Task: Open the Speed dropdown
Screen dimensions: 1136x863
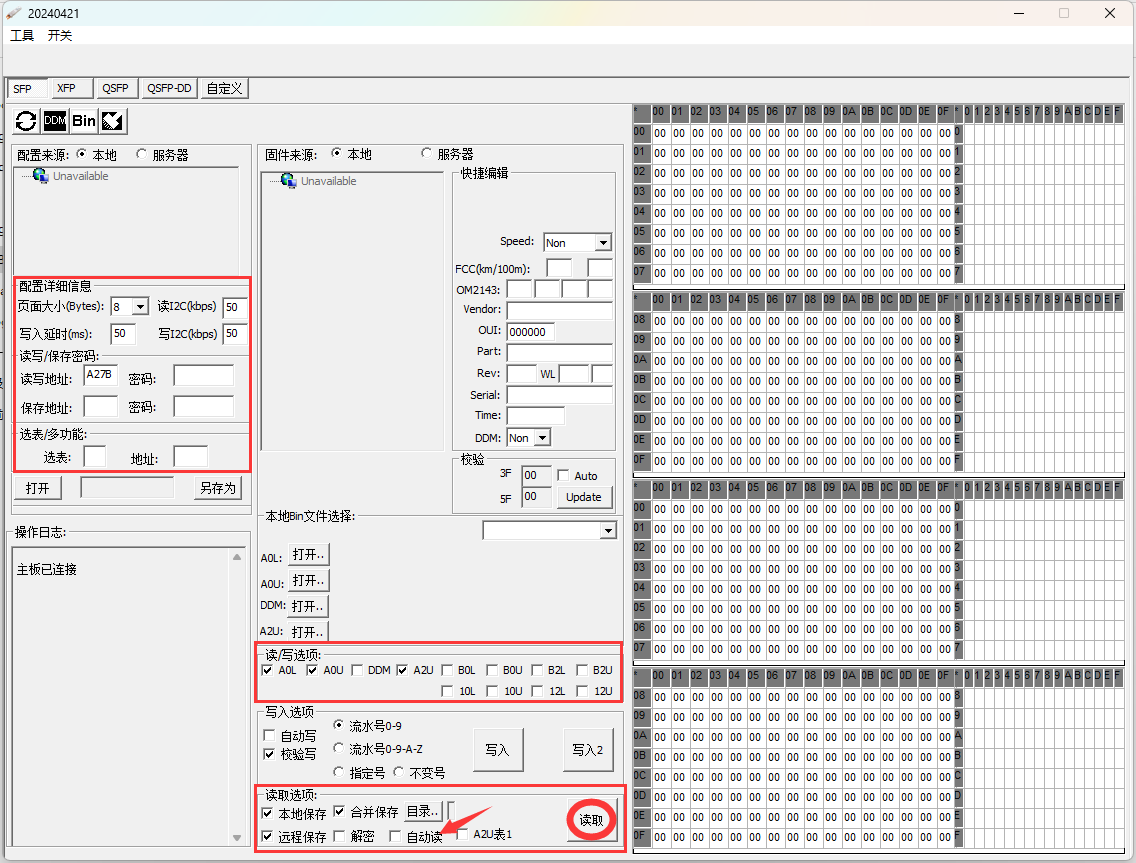Action: click(x=602, y=243)
